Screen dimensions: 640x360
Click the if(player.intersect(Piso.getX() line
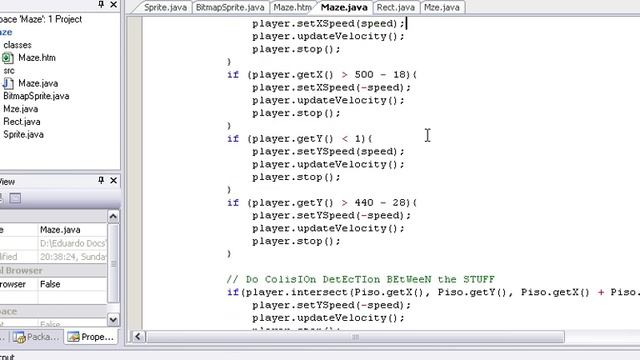pyautogui.click(x=433, y=292)
